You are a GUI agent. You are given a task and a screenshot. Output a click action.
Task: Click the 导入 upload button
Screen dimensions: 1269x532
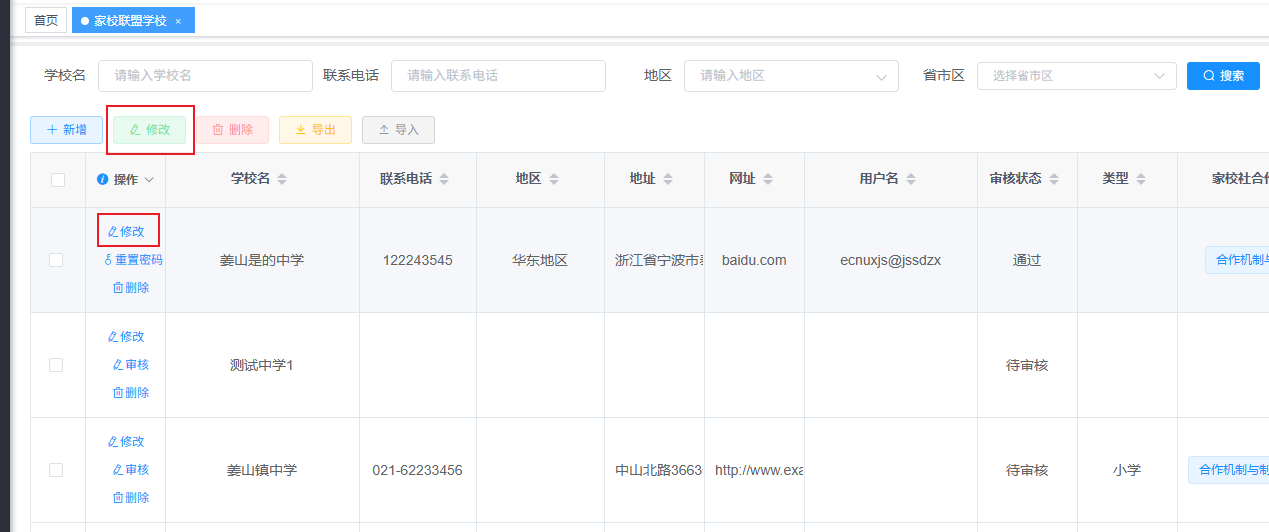pos(398,130)
